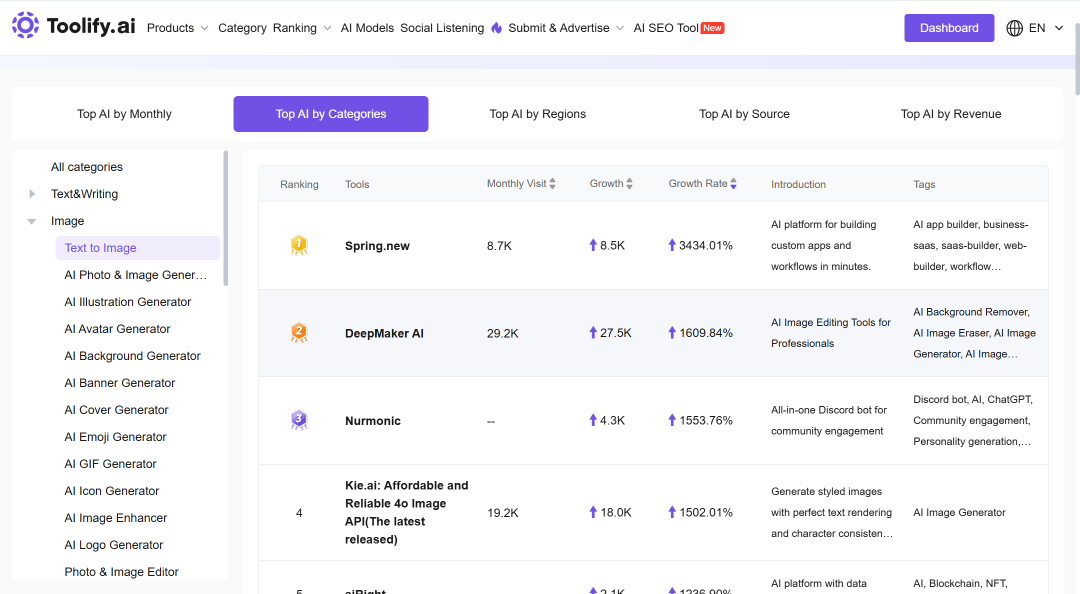The height and width of the screenshot is (594, 1080).
Task: Click the flame icon beside Submit & Advertise
Action: 497,28
